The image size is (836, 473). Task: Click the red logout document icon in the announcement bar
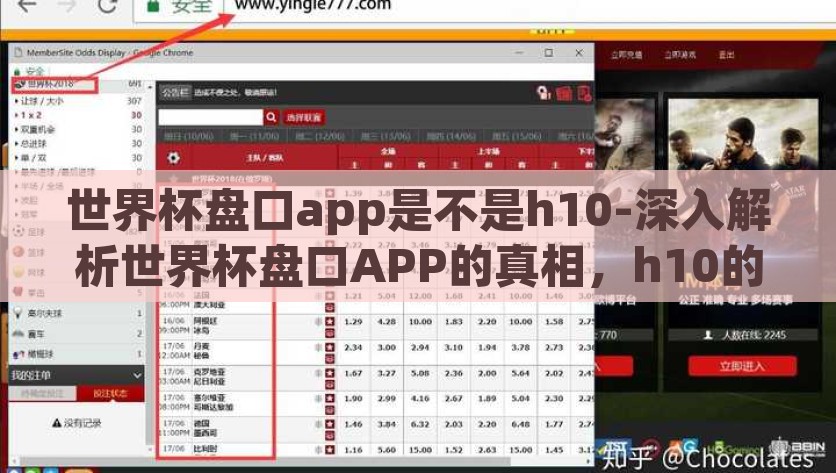tap(584, 93)
